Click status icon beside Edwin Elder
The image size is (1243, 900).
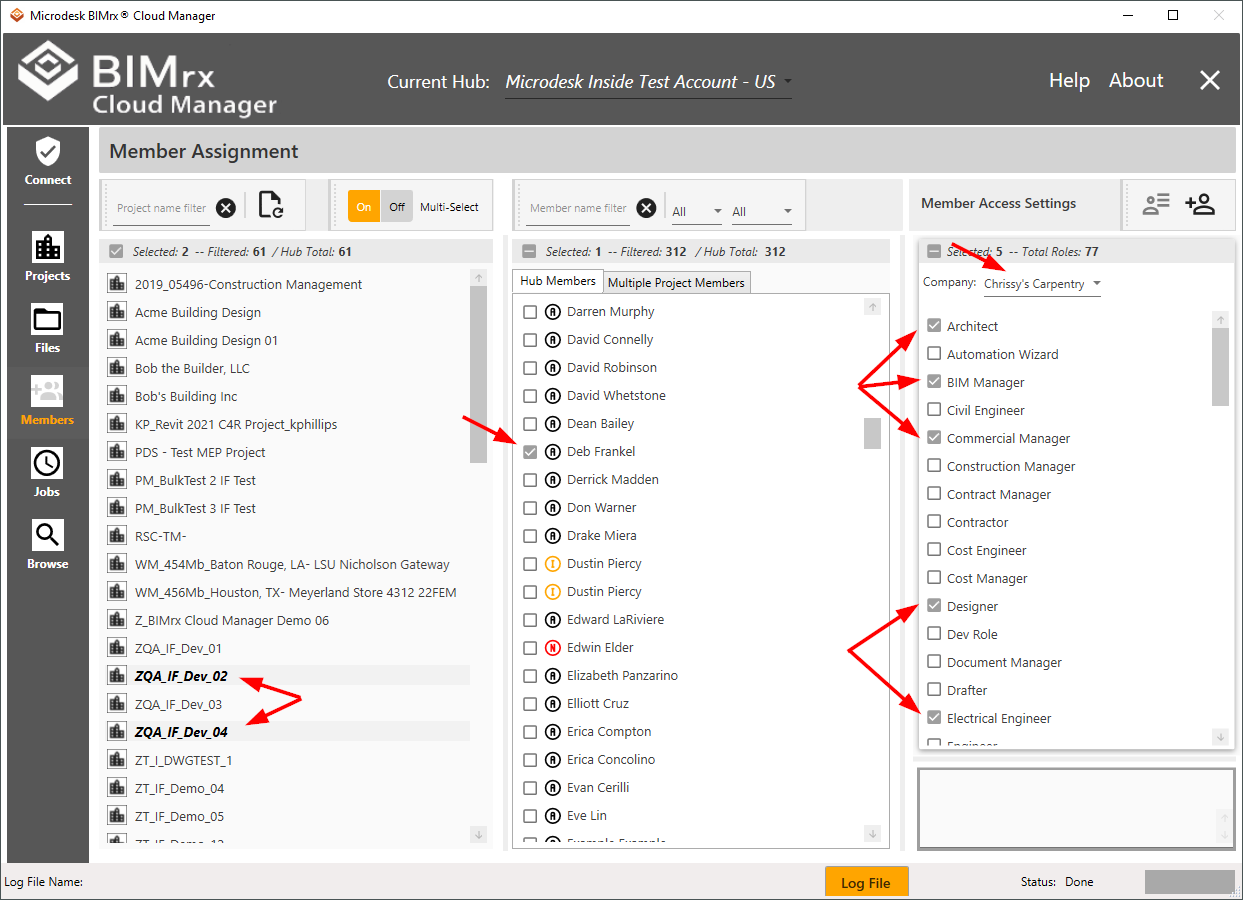point(552,648)
